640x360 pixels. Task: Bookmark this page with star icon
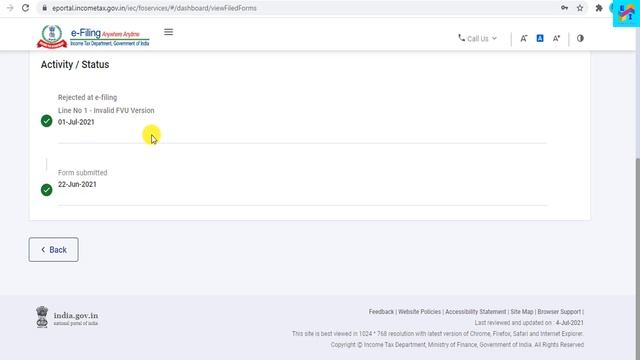pos(580,8)
